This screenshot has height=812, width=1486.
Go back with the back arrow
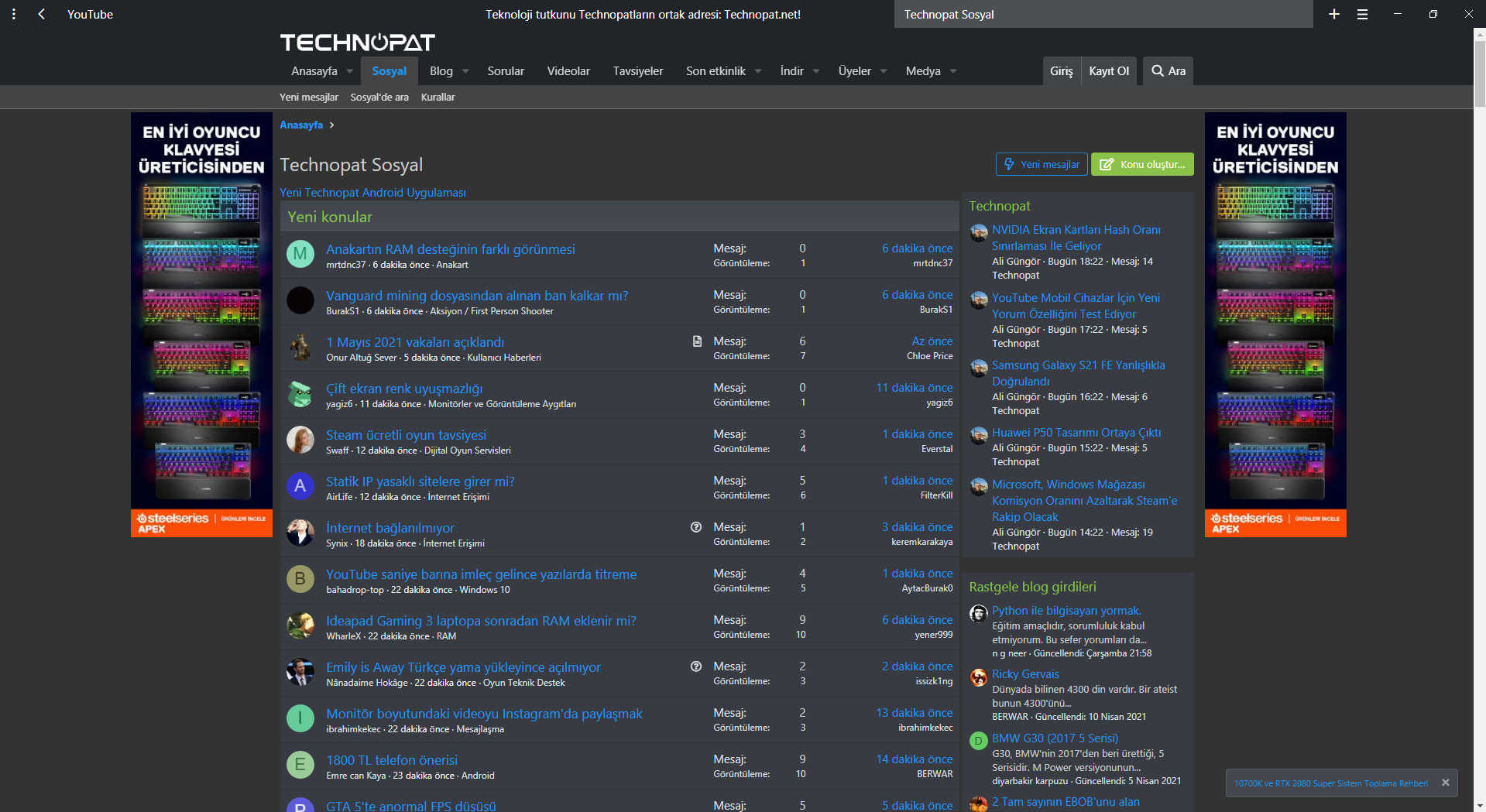click(x=41, y=14)
